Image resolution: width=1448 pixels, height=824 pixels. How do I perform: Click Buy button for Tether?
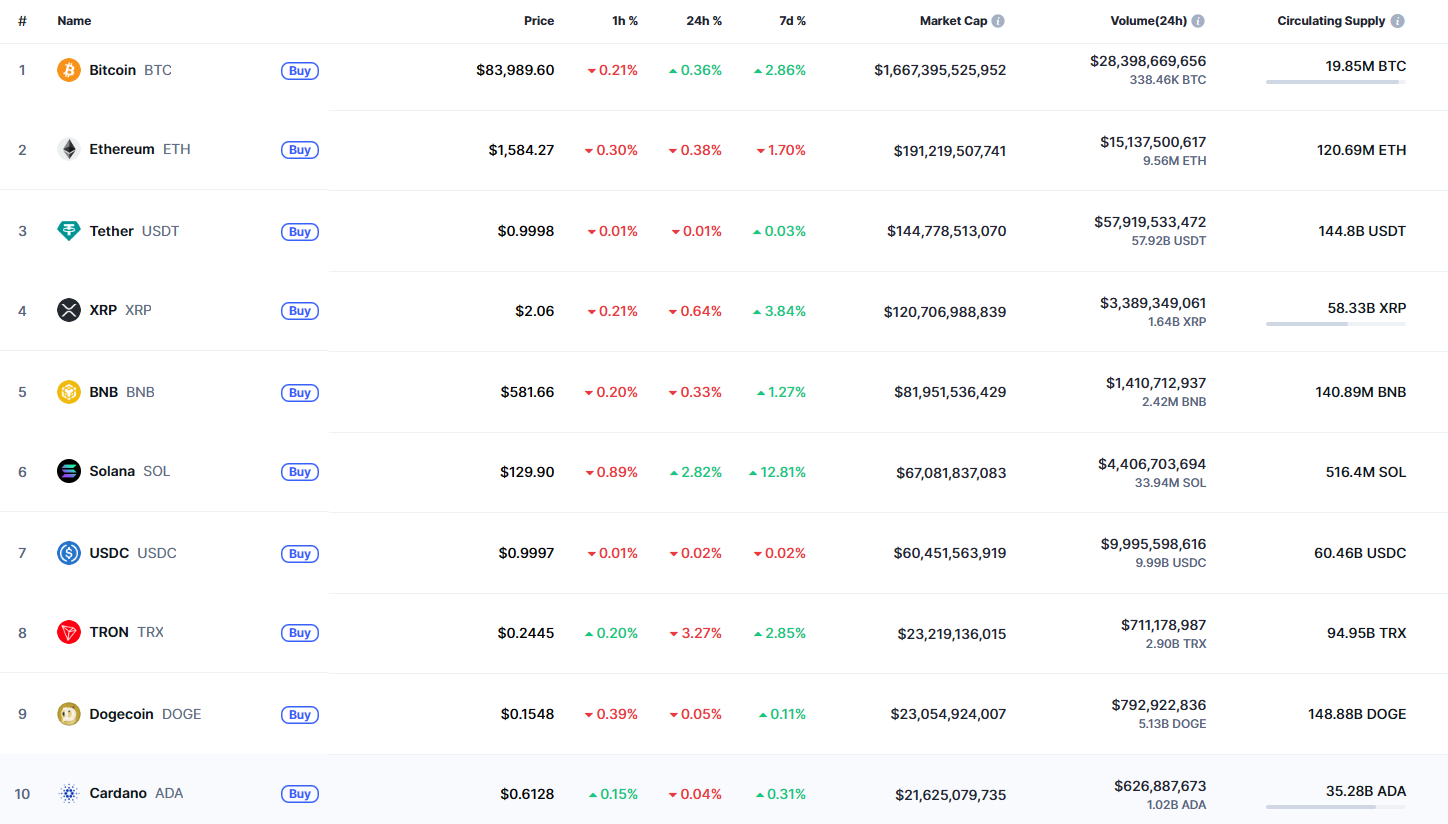(x=300, y=232)
